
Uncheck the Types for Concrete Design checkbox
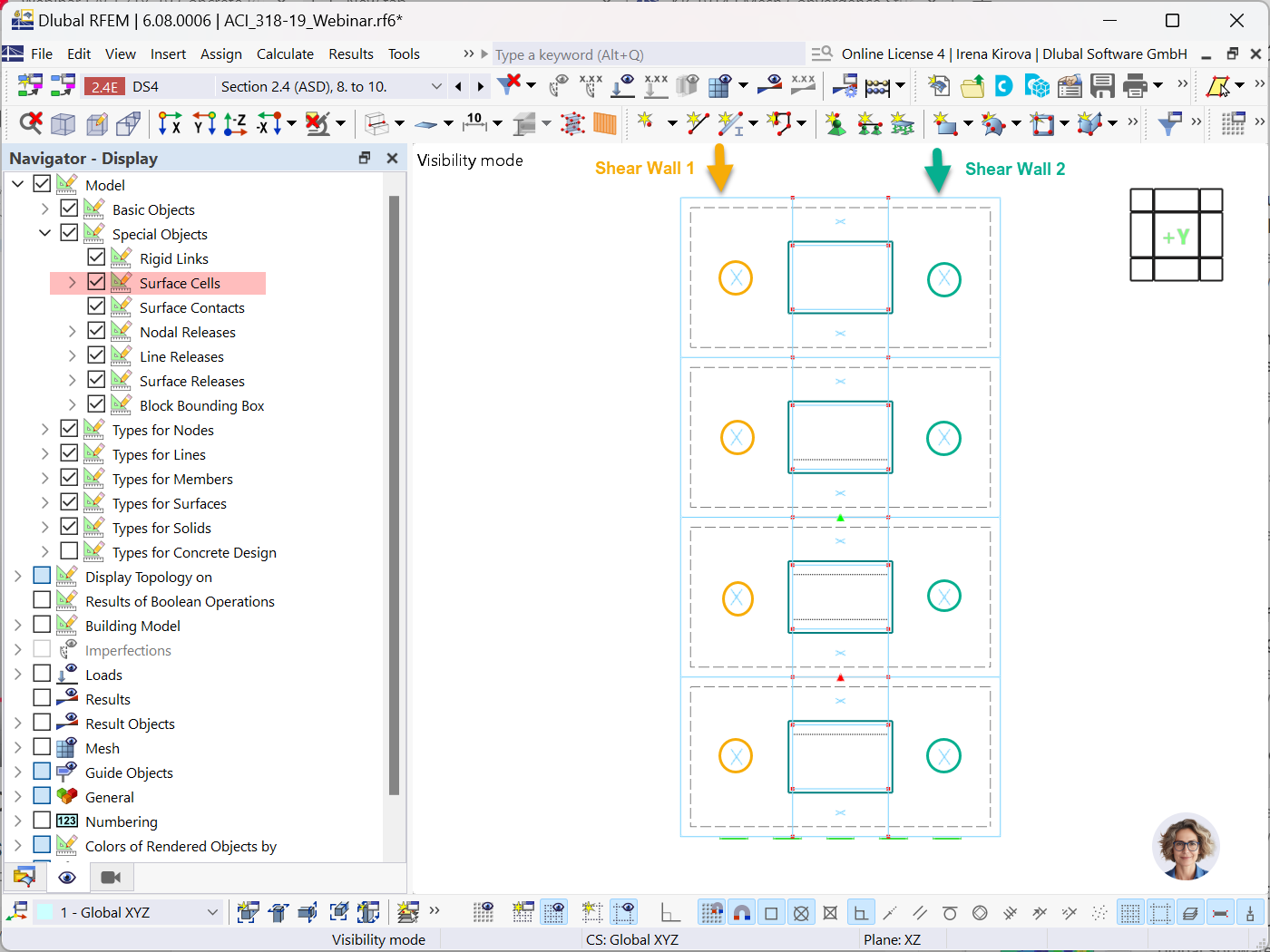[x=69, y=551]
